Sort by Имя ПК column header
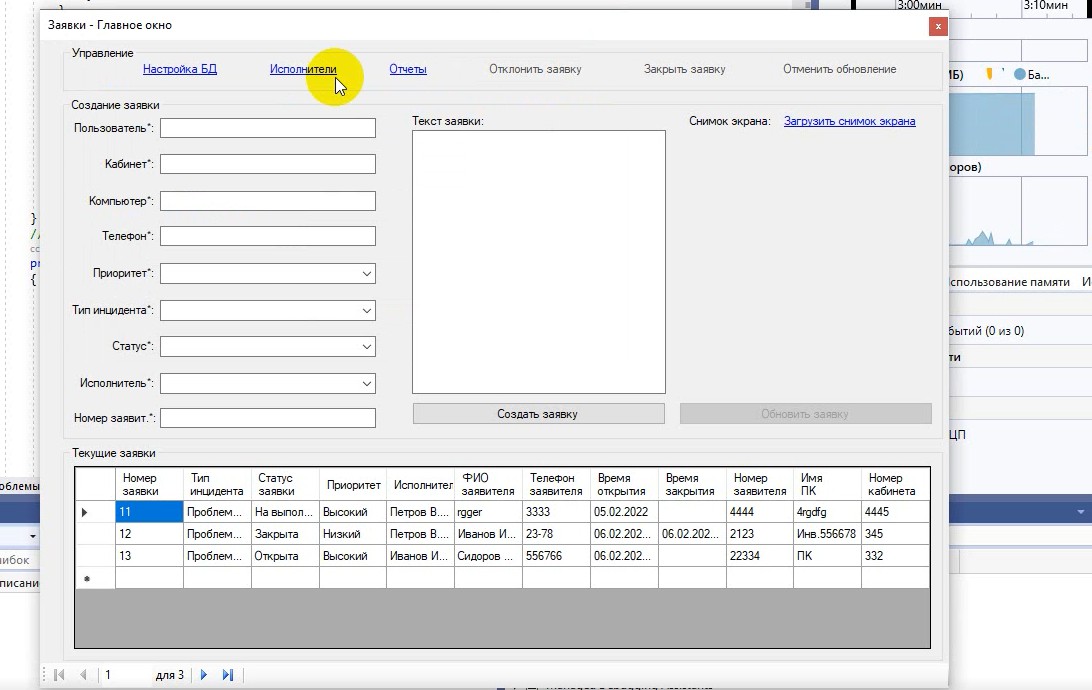 (x=827, y=485)
